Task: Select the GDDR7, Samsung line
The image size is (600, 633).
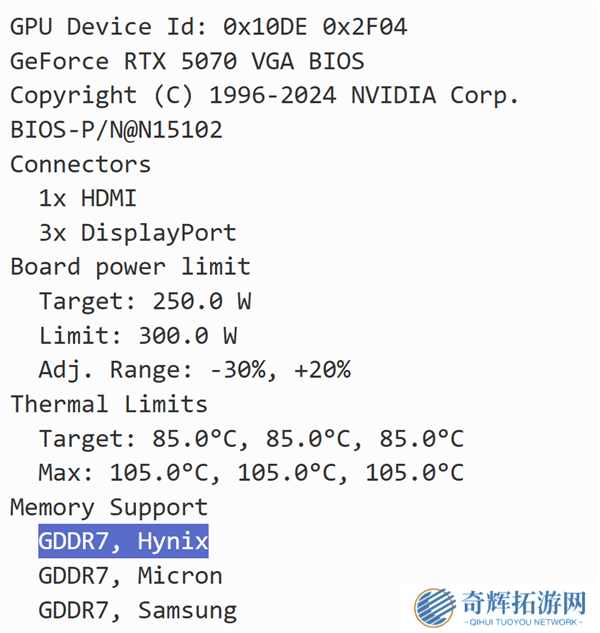Action: tap(137, 610)
